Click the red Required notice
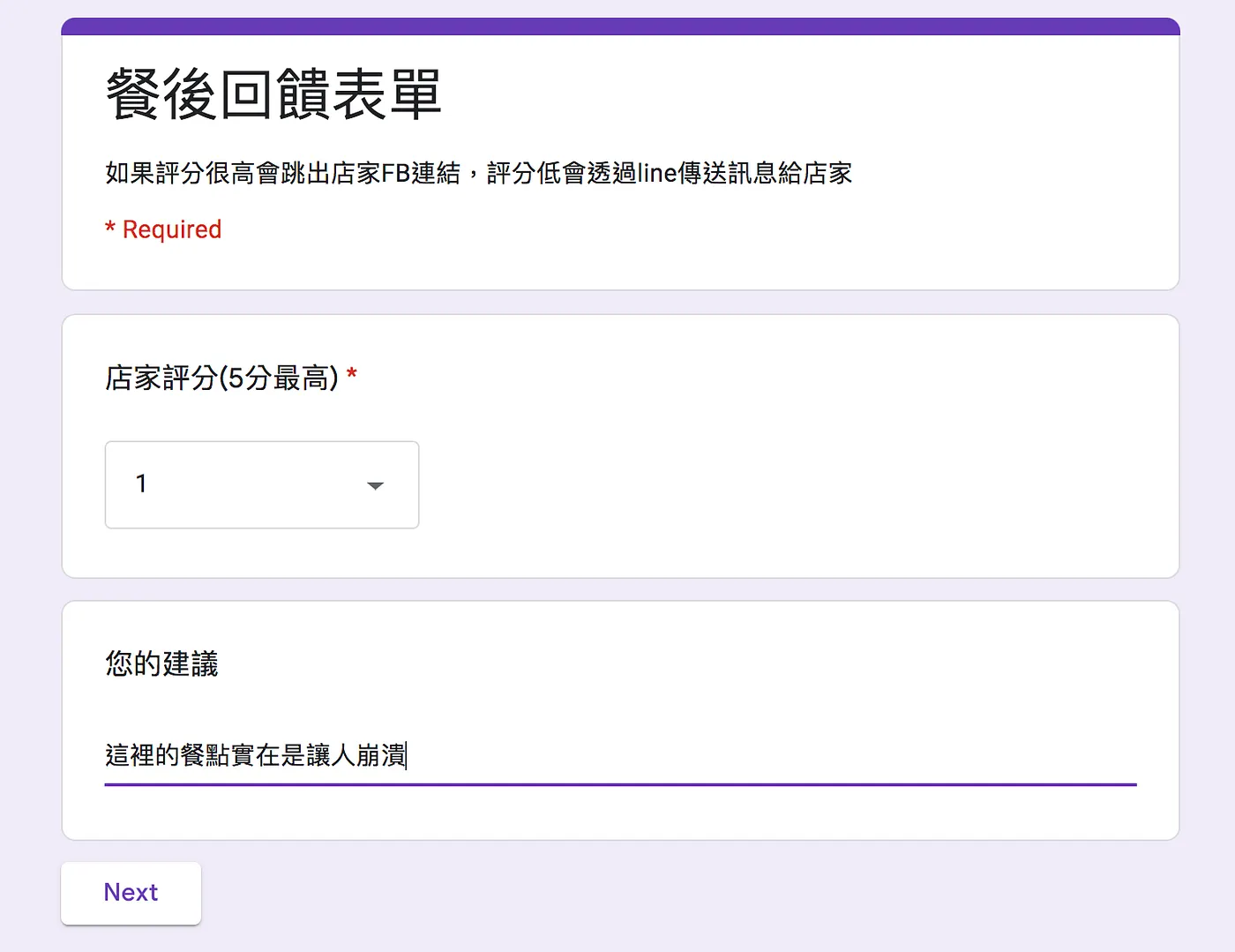1235x952 pixels. [163, 229]
